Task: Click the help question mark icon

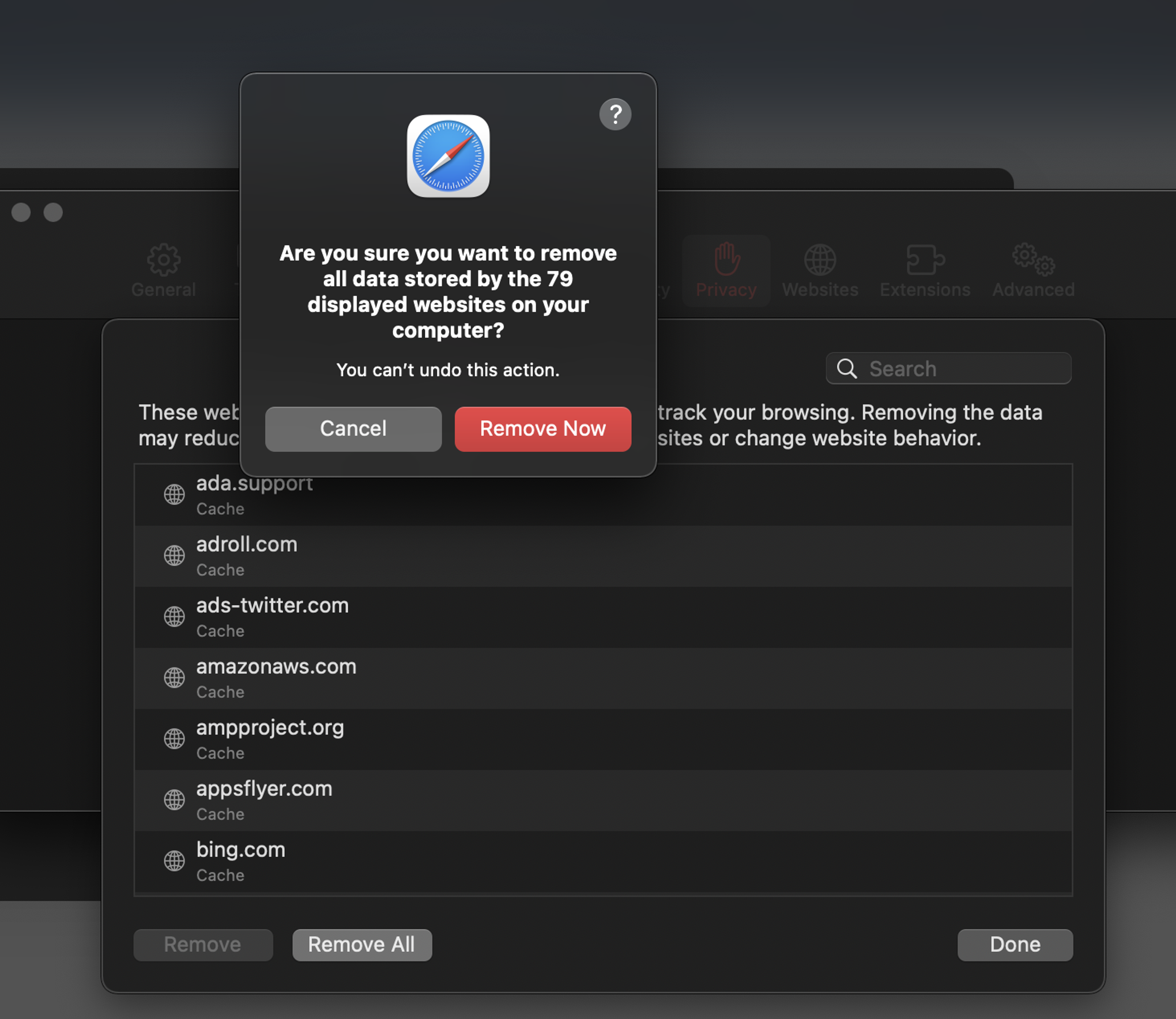Action: click(x=615, y=114)
